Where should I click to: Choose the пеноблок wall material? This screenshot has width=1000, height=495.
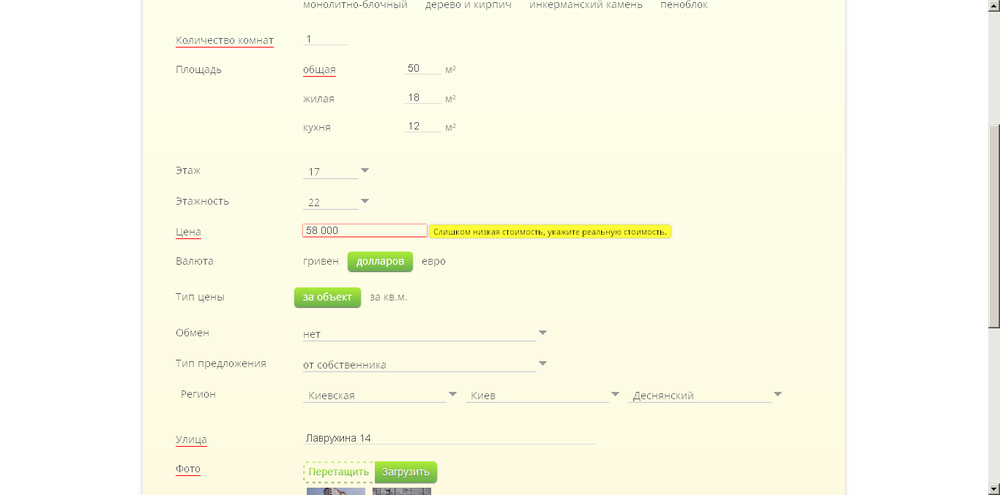tap(684, 5)
